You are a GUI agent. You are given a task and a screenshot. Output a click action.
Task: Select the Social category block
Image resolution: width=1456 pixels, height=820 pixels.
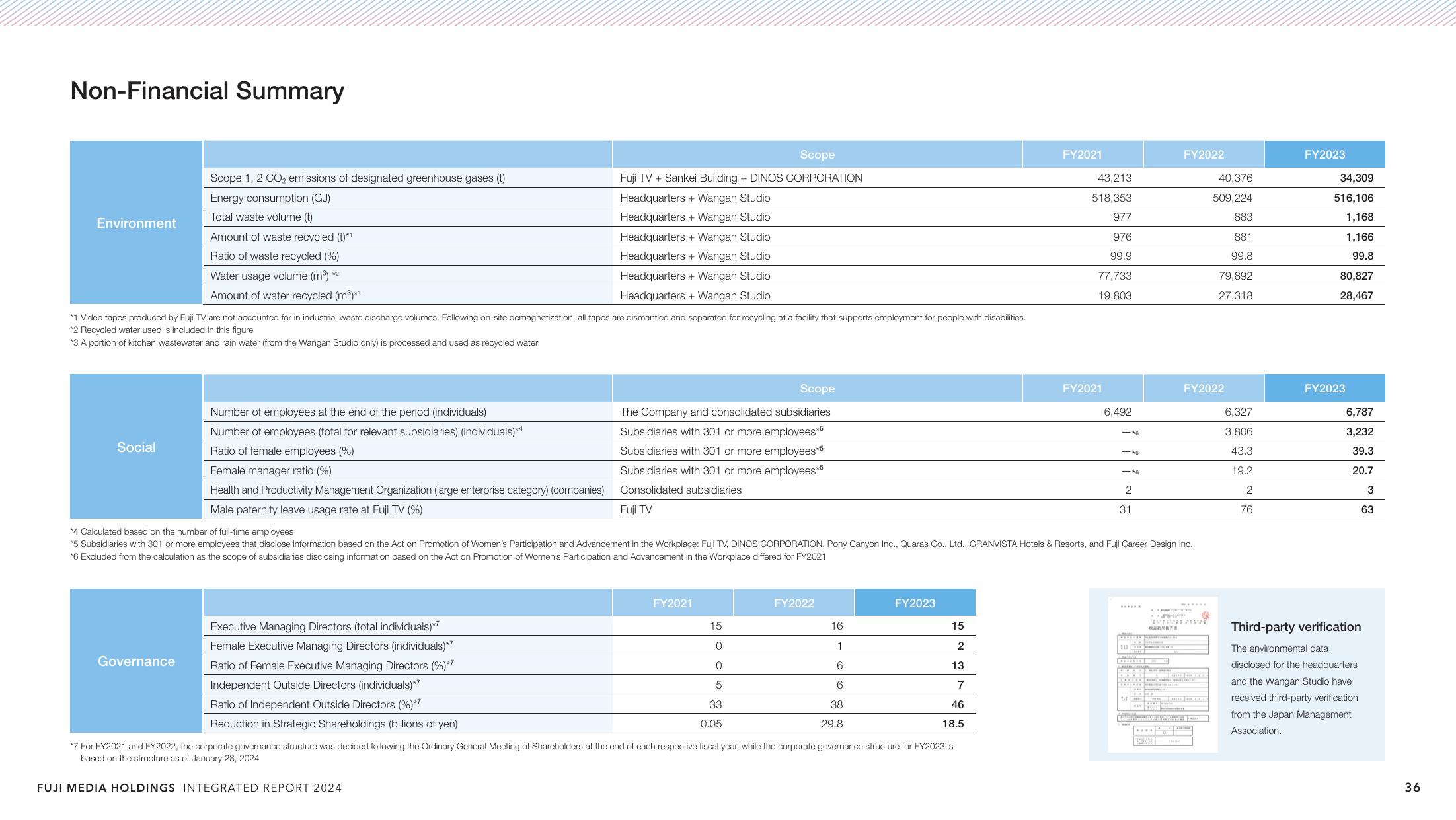click(x=136, y=447)
